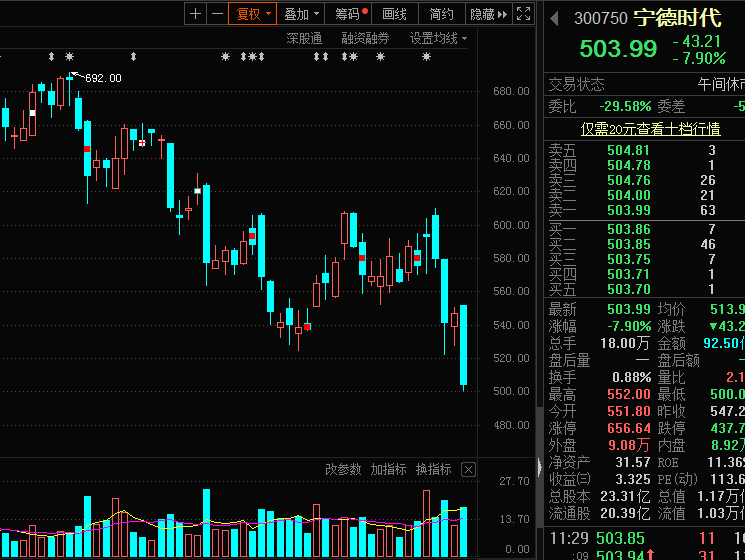Close the volume indicator panel
Image resolution: width=745 pixels, height=560 pixels.
pyautogui.click(x=468, y=469)
